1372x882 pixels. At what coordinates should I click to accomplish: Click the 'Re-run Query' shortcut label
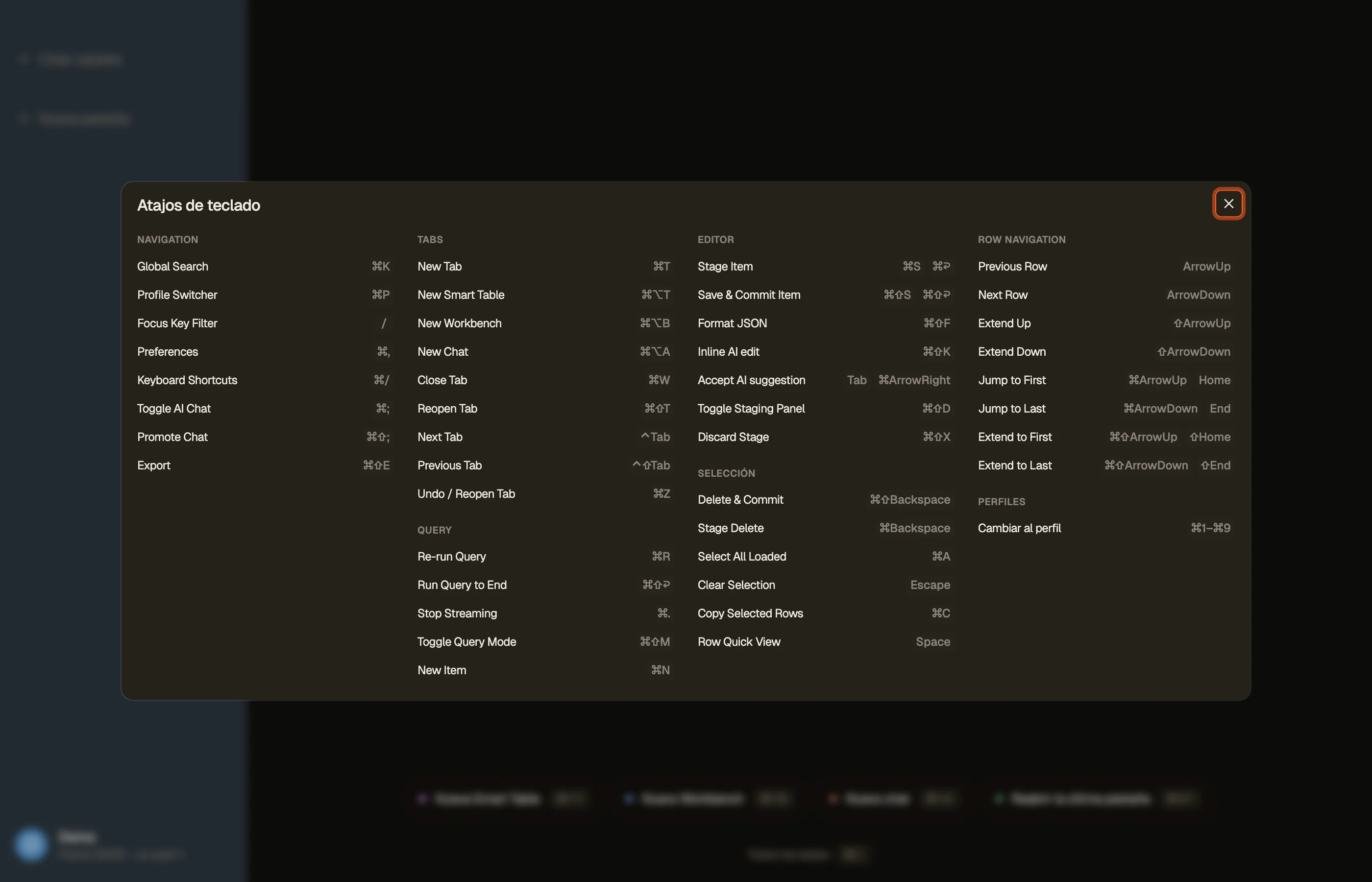click(x=451, y=557)
